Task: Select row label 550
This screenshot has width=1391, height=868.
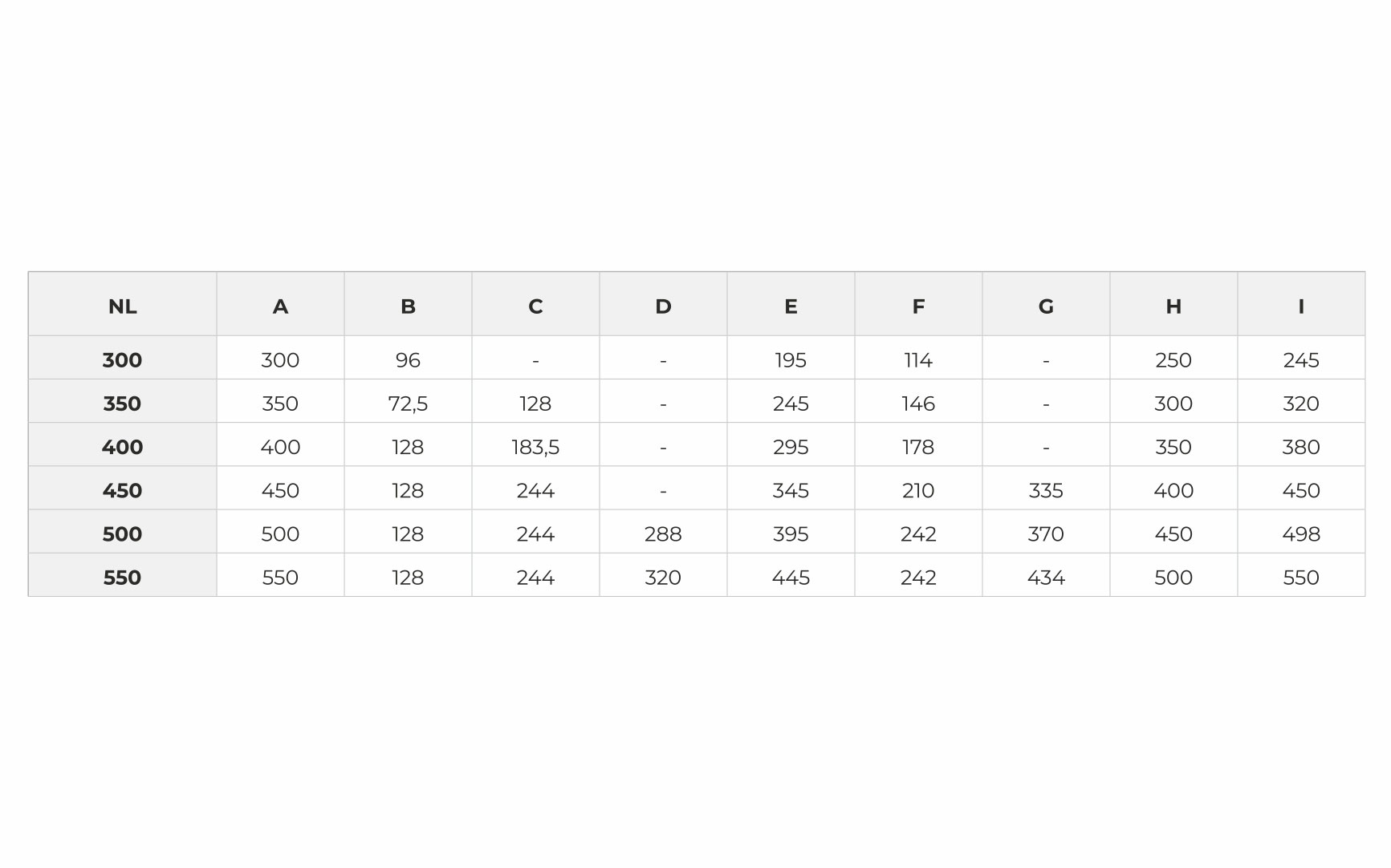Action: 122,577
